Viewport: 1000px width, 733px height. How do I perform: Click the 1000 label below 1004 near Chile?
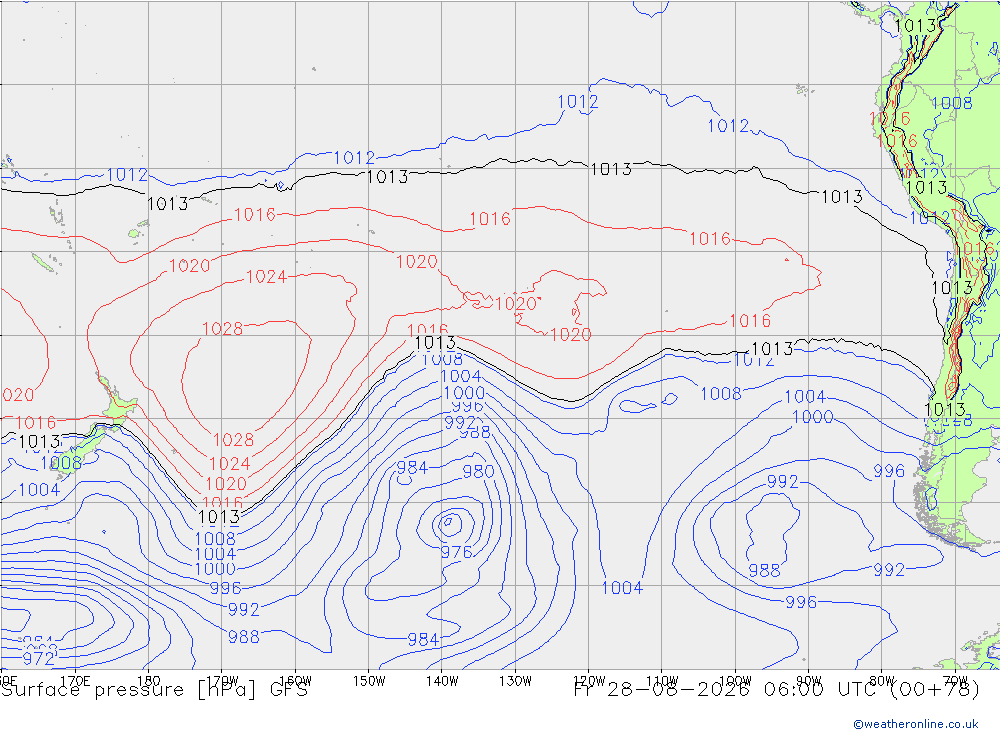pos(812,417)
